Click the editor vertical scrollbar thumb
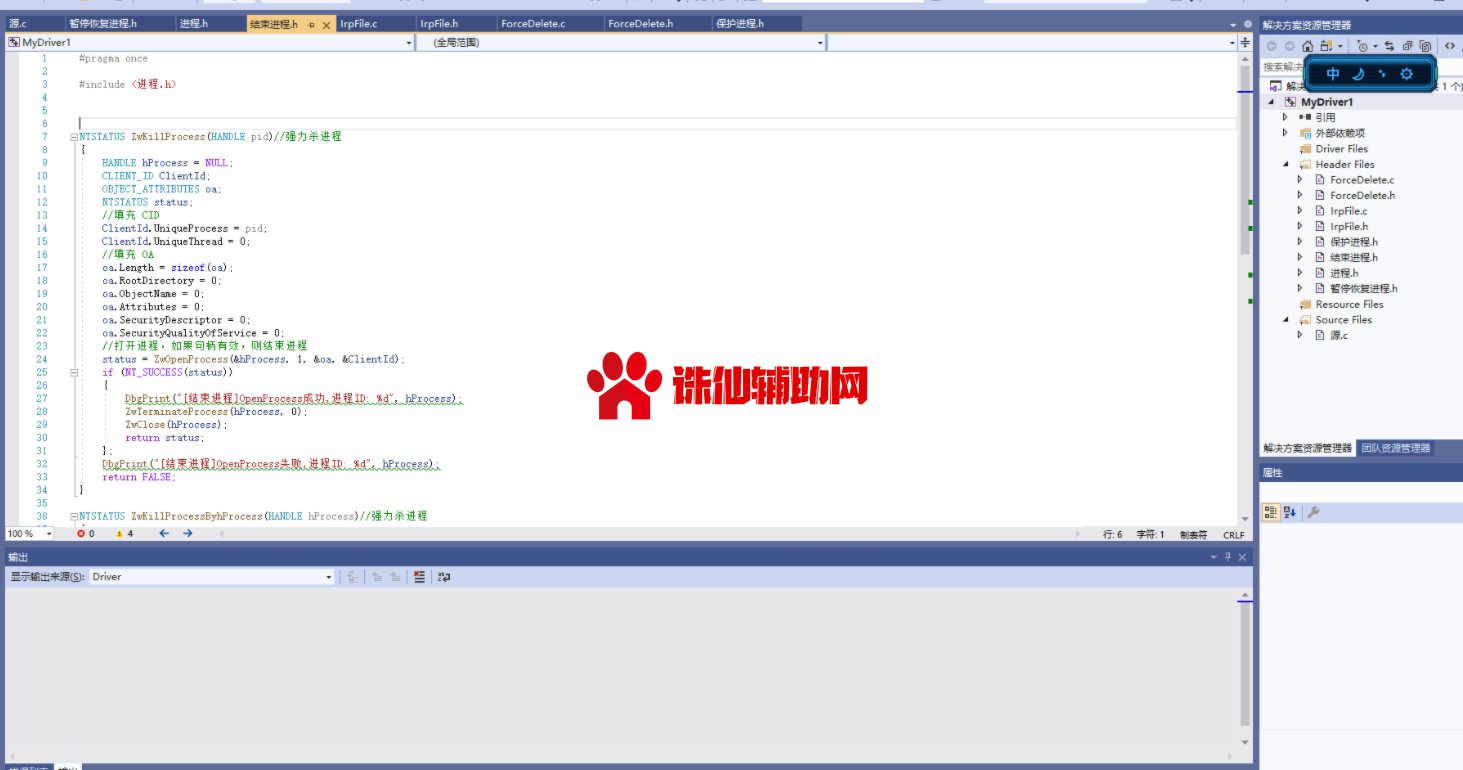1463x770 pixels. click(1245, 160)
